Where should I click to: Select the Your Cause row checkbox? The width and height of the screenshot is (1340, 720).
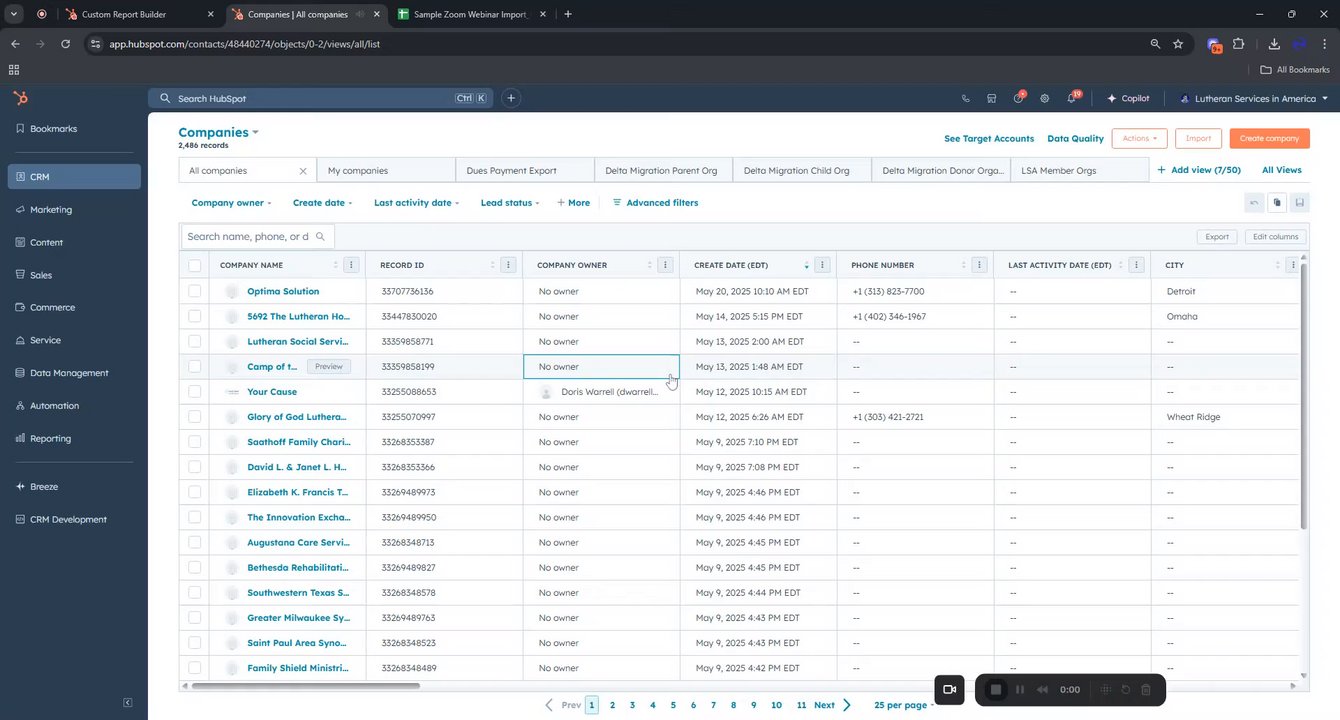(194, 392)
